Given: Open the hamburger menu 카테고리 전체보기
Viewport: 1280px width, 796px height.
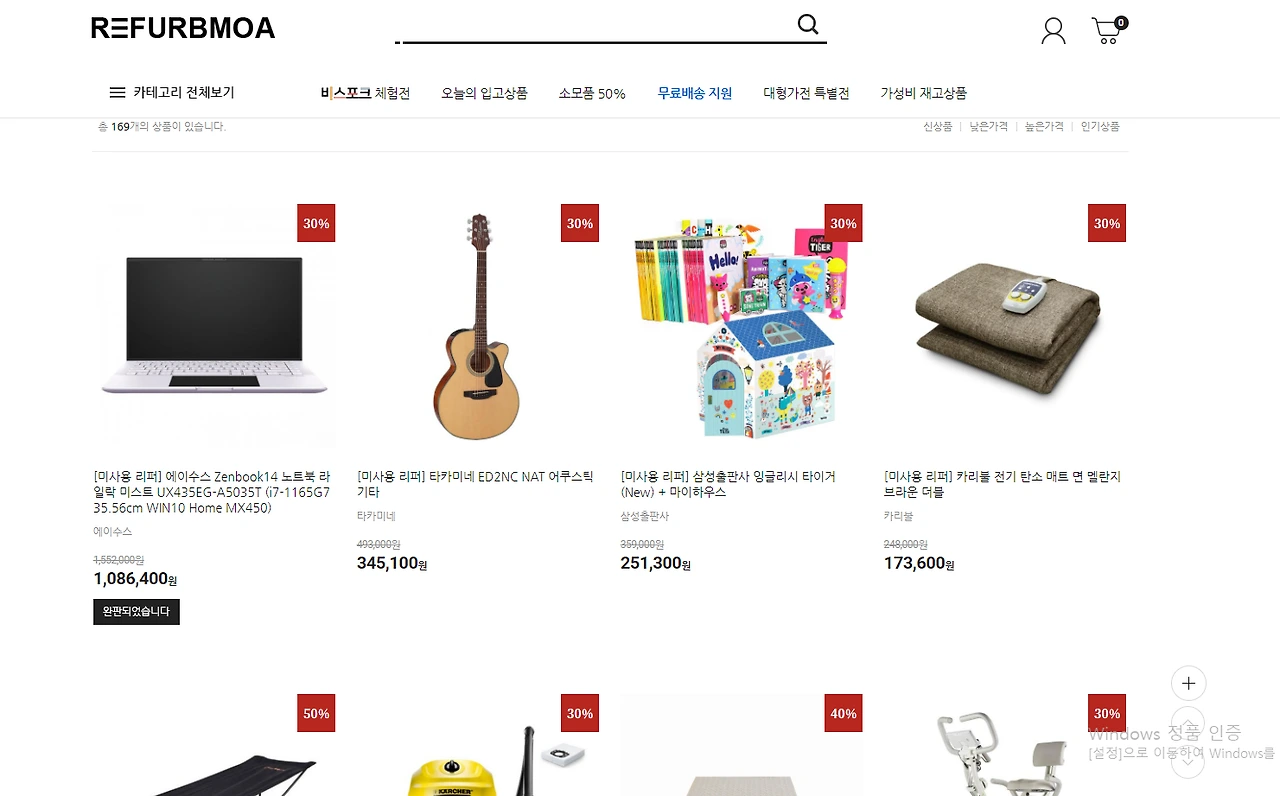Looking at the screenshot, I should pyautogui.click(x=172, y=92).
